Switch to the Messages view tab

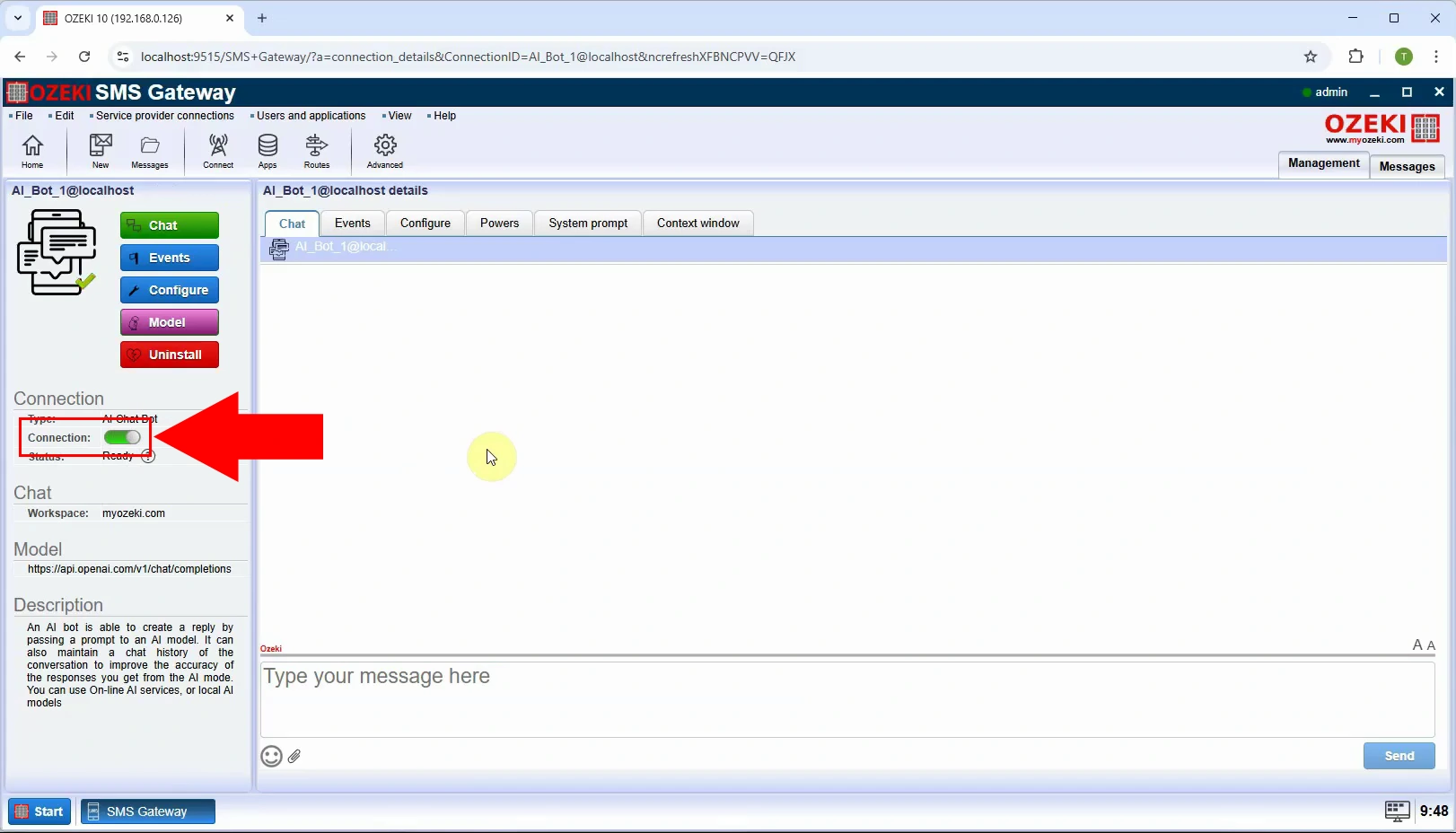point(1408,166)
